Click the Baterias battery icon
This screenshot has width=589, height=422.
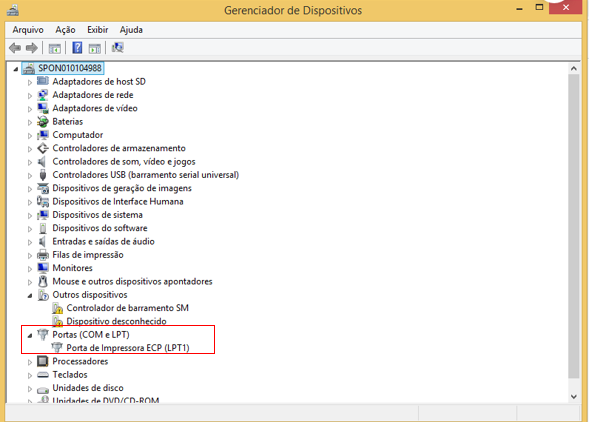[x=43, y=121]
